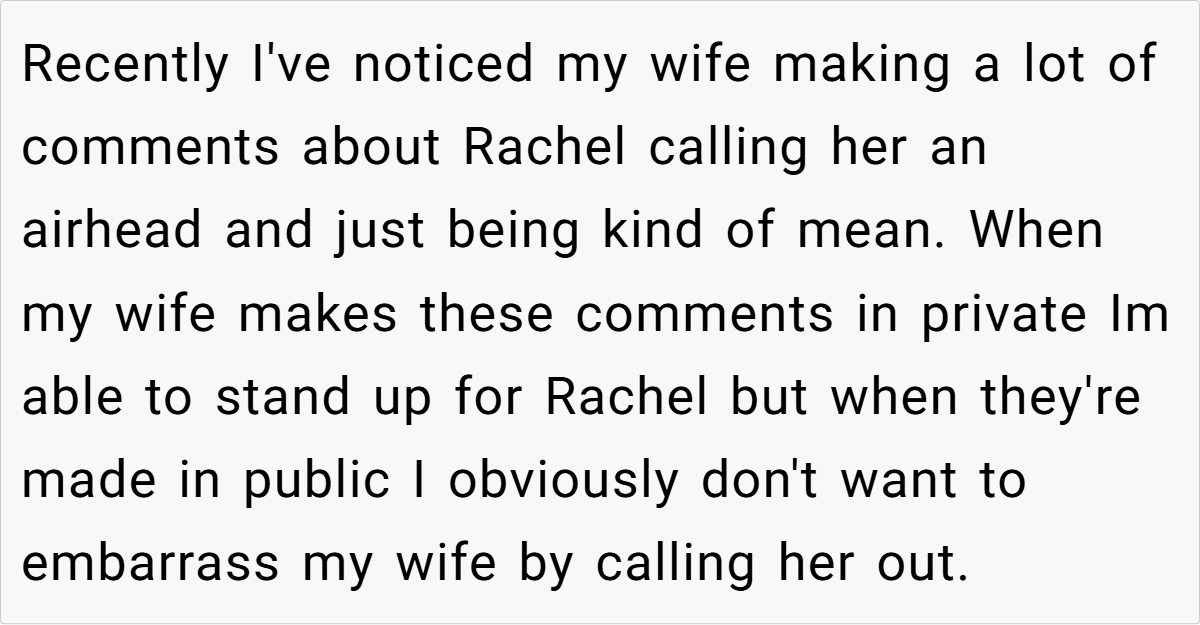Click the word "Recently" at the start
Screen dimensions: 1200x625
pyautogui.click(x=126, y=66)
